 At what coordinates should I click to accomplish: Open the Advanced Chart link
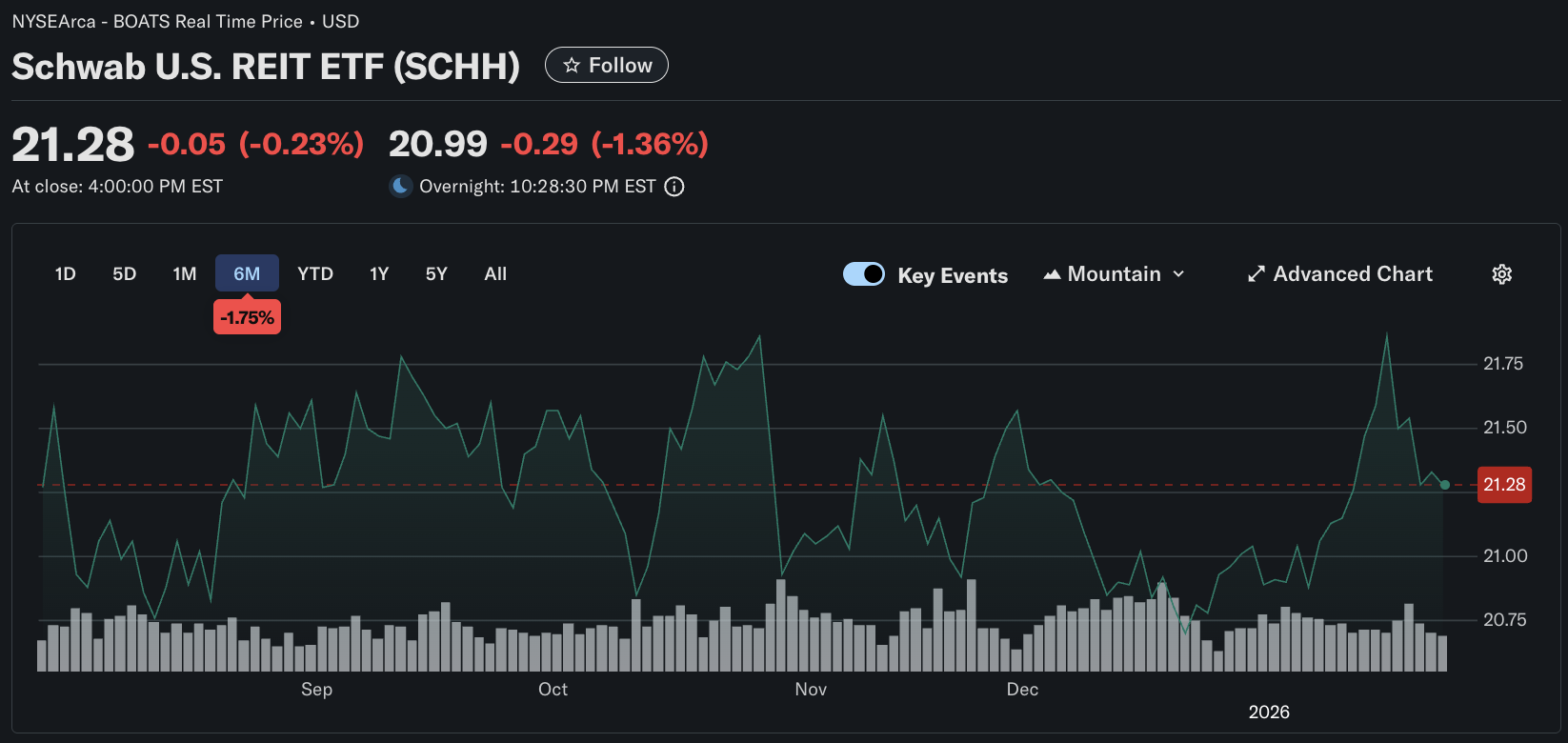tap(1340, 274)
